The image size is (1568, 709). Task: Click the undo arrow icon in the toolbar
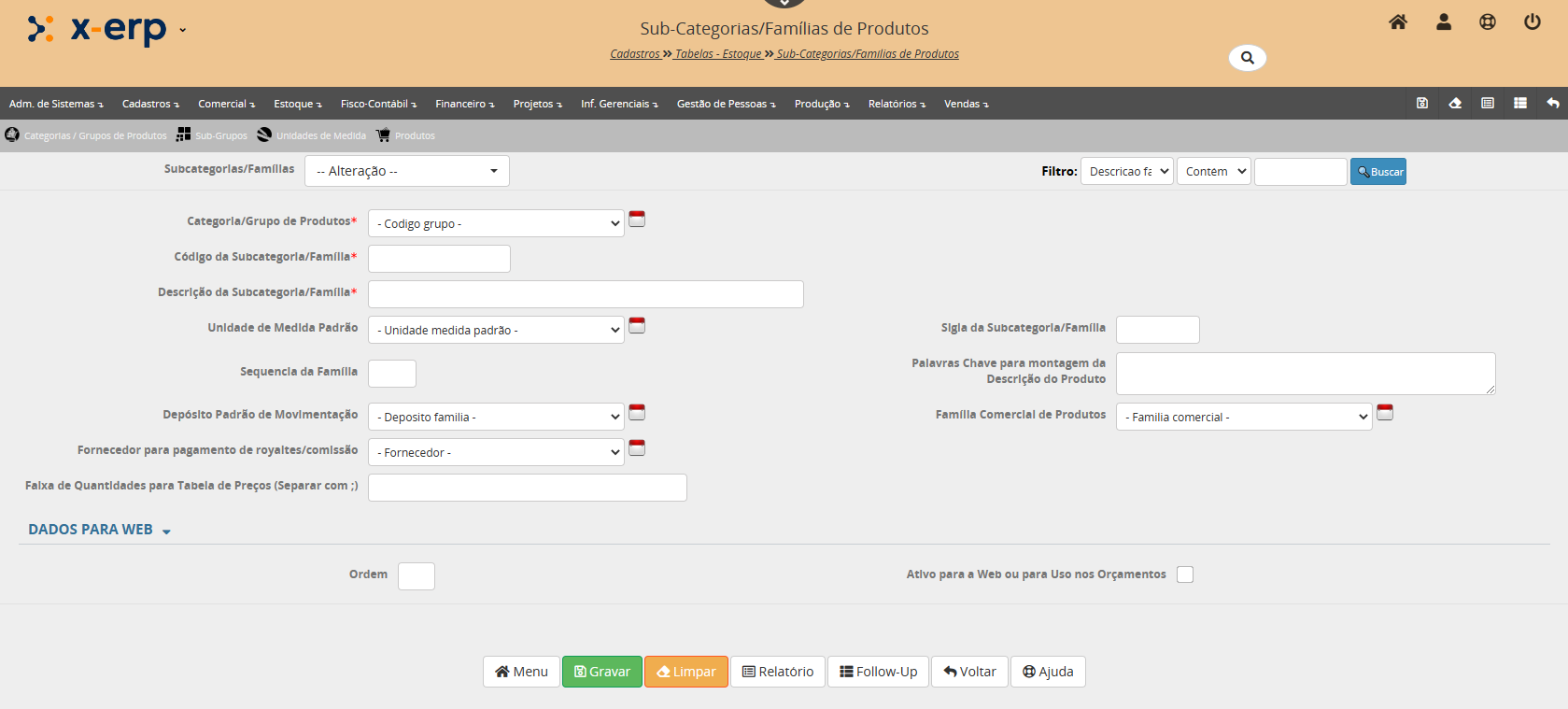(x=1552, y=104)
